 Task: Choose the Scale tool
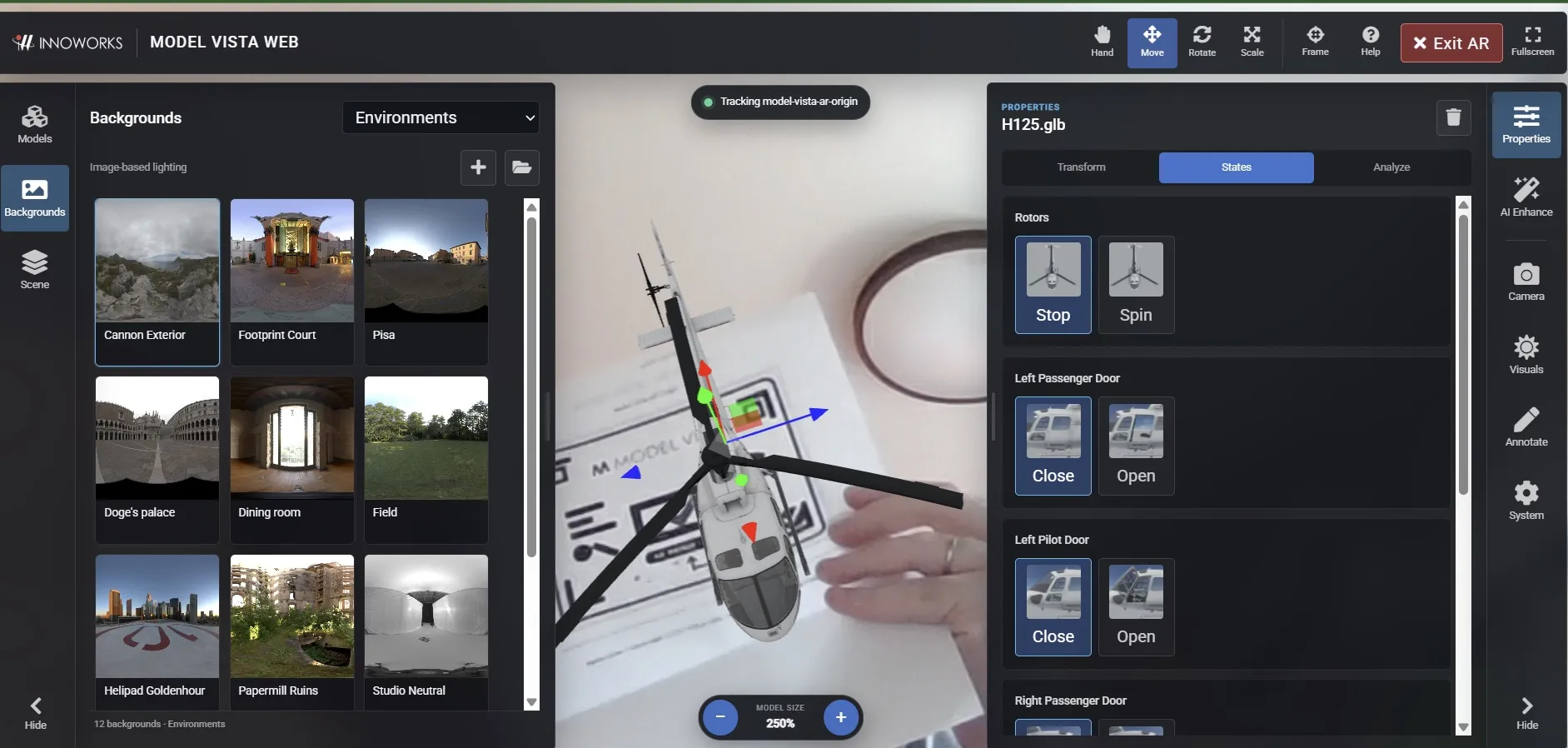tap(1252, 42)
